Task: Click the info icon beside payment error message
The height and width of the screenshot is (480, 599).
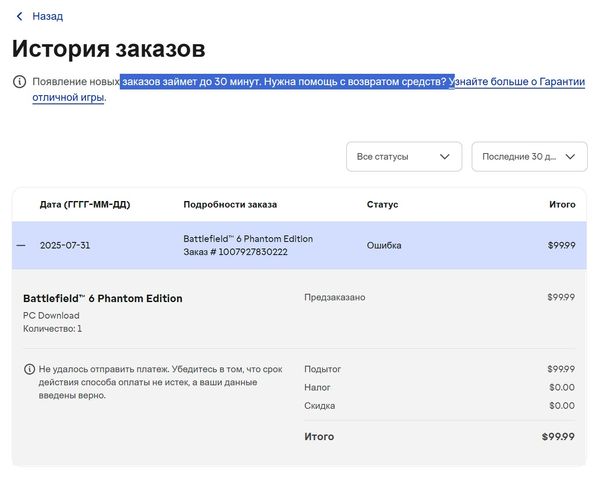Action: [x=29, y=369]
